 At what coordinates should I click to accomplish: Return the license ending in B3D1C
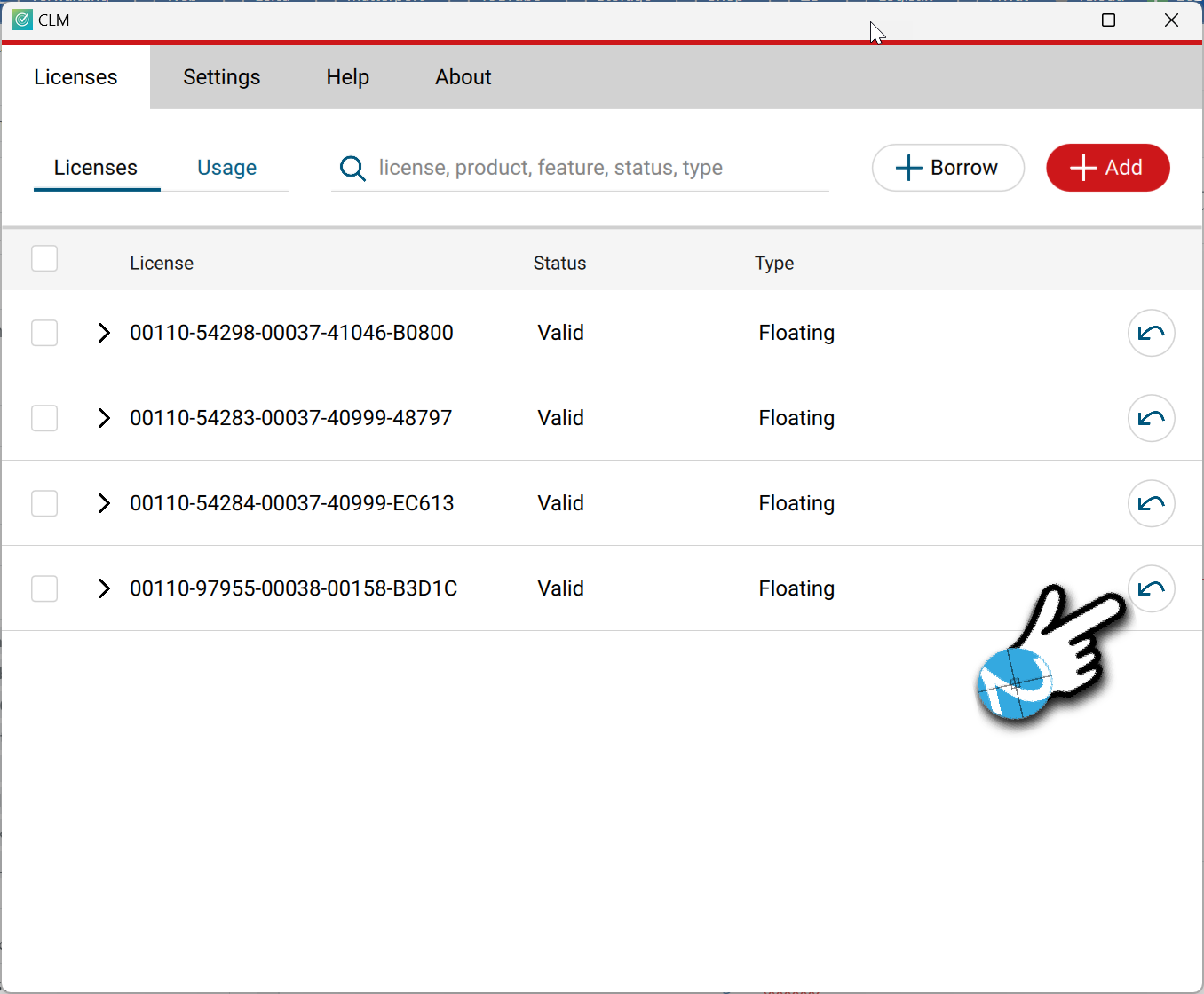[1151, 588]
